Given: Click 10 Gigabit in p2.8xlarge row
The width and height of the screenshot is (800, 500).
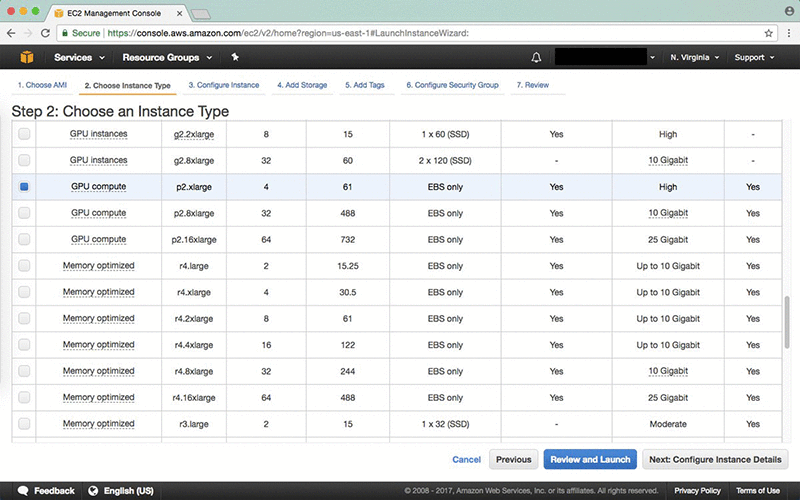Looking at the screenshot, I should (668, 213).
